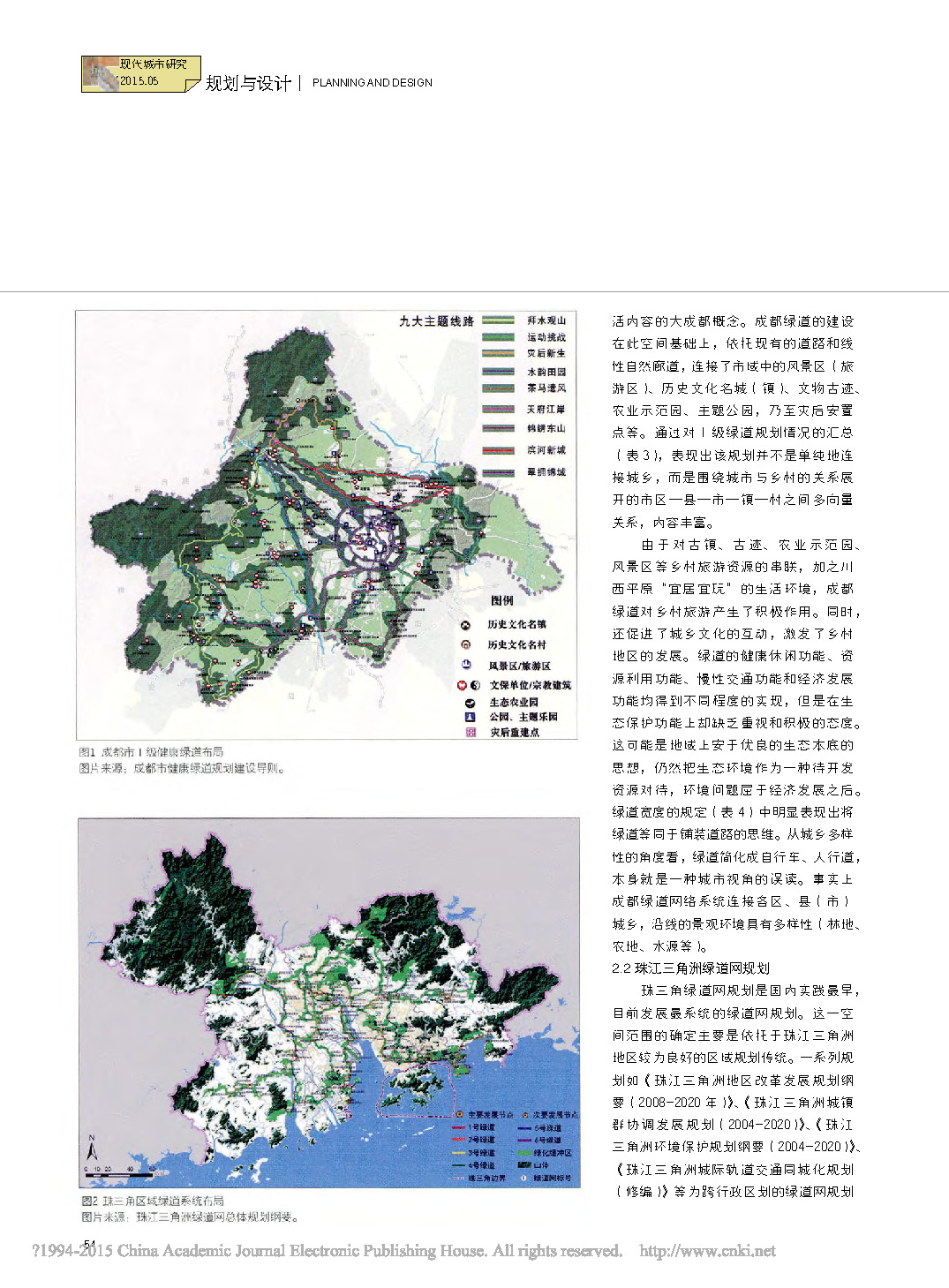Image resolution: width=949 pixels, height=1288 pixels.
Task: Click the 天府江岸 magenta route swatch
Action: [497, 410]
